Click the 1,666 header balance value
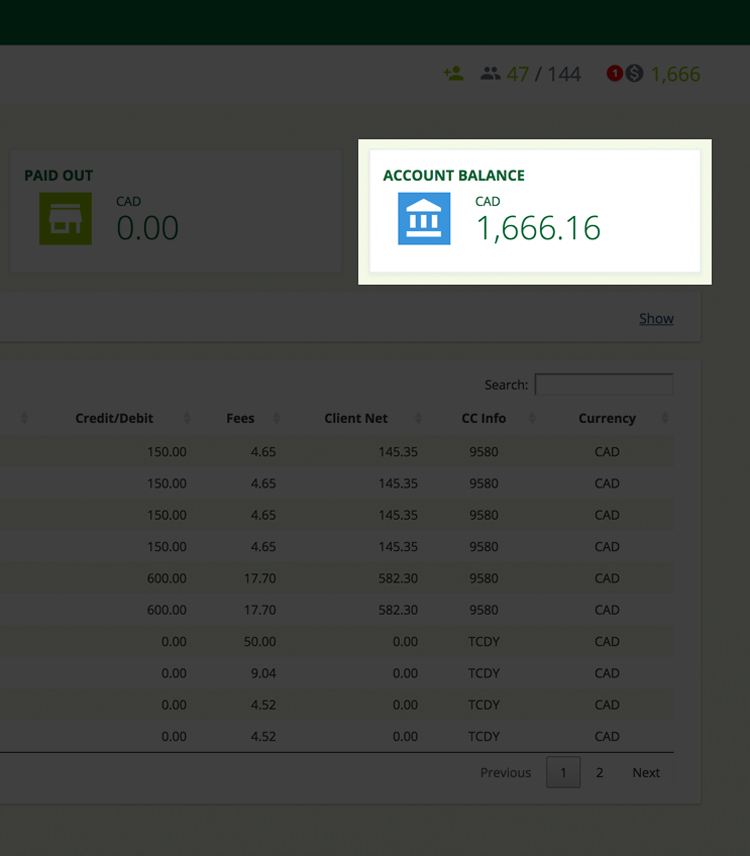The image size is (750, 856). pos(675,74)
